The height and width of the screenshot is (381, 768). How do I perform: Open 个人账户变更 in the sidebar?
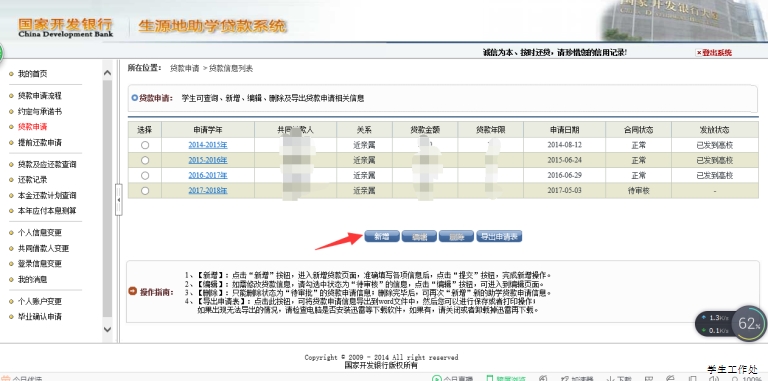pos(40,301)
